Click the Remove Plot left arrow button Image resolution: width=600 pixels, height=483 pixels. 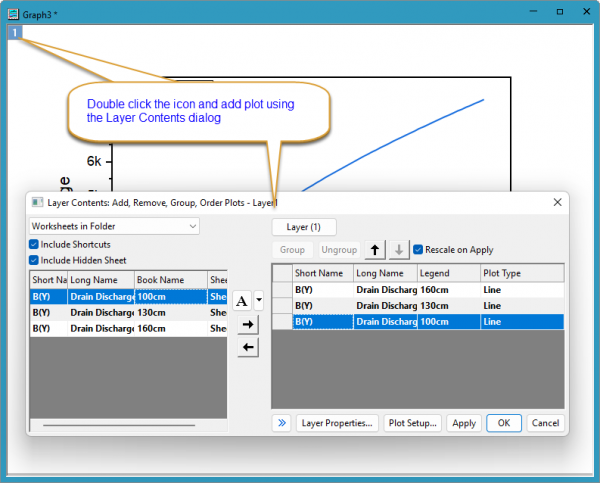click(249, 347)
